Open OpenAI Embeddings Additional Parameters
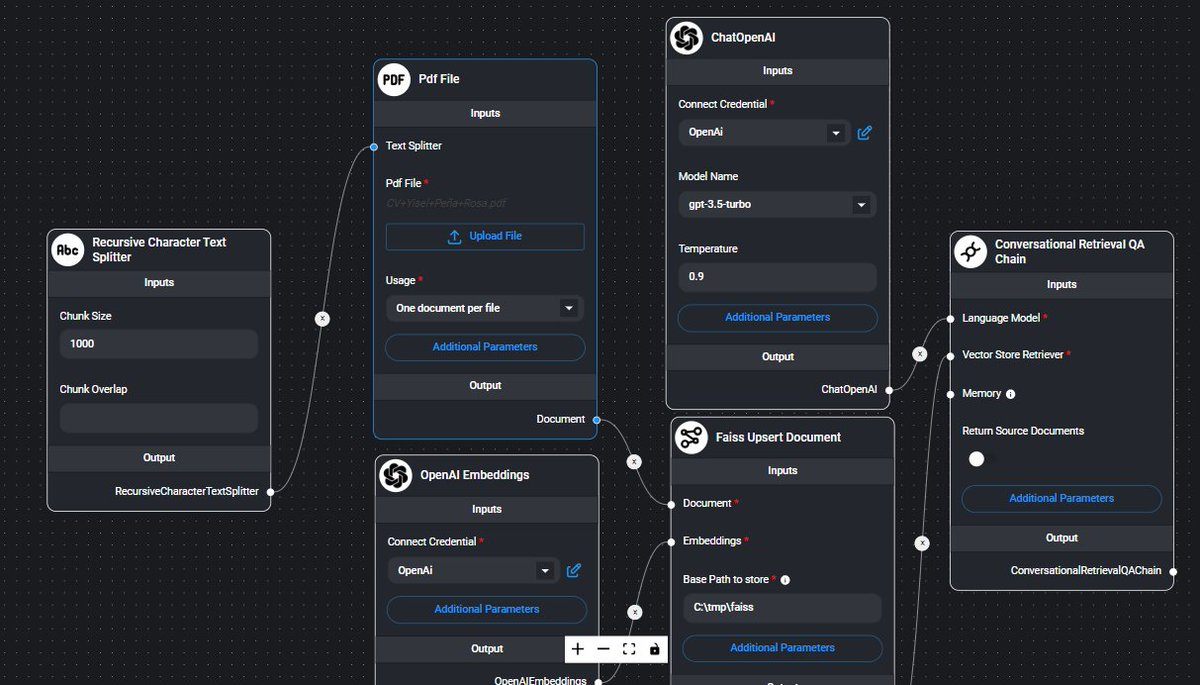 (487, 609)
